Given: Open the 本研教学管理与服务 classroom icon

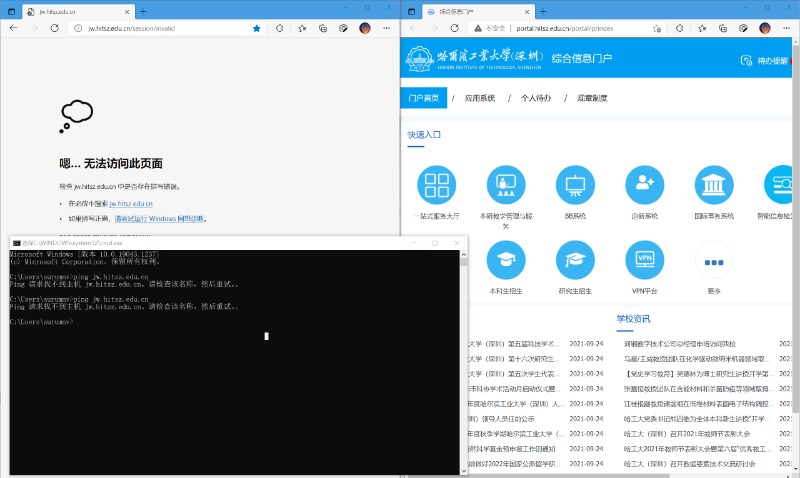Looking at the screenshot, I should [x=506, y=185].
